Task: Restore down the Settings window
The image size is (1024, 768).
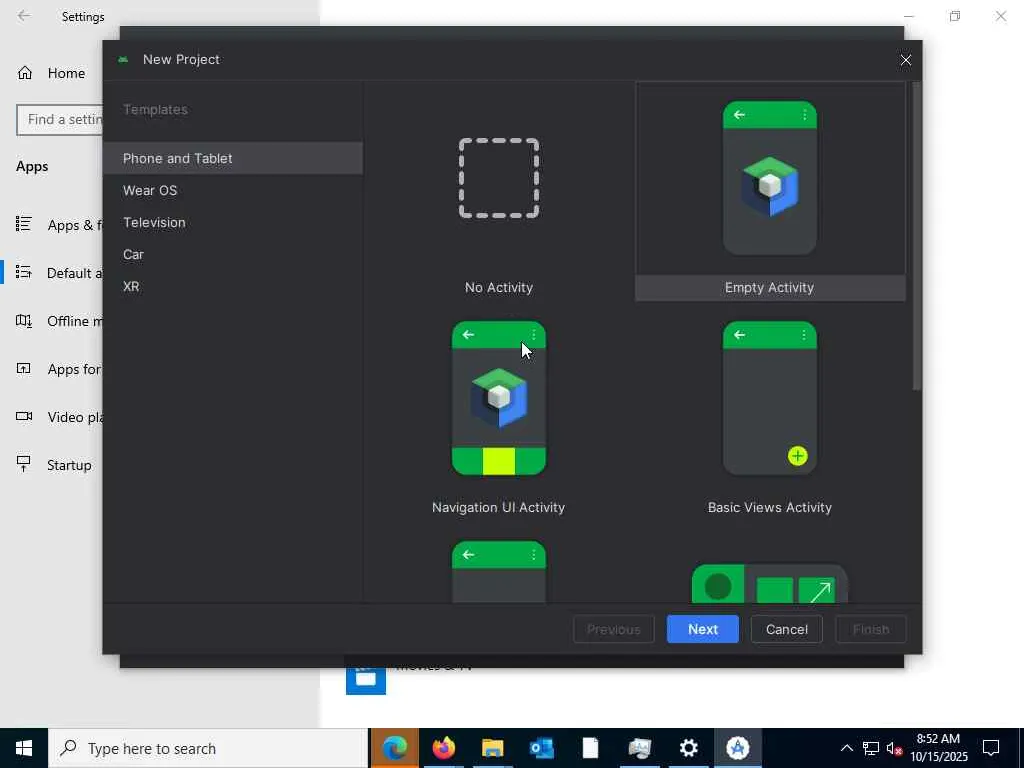Action: (x=955, y=16)
